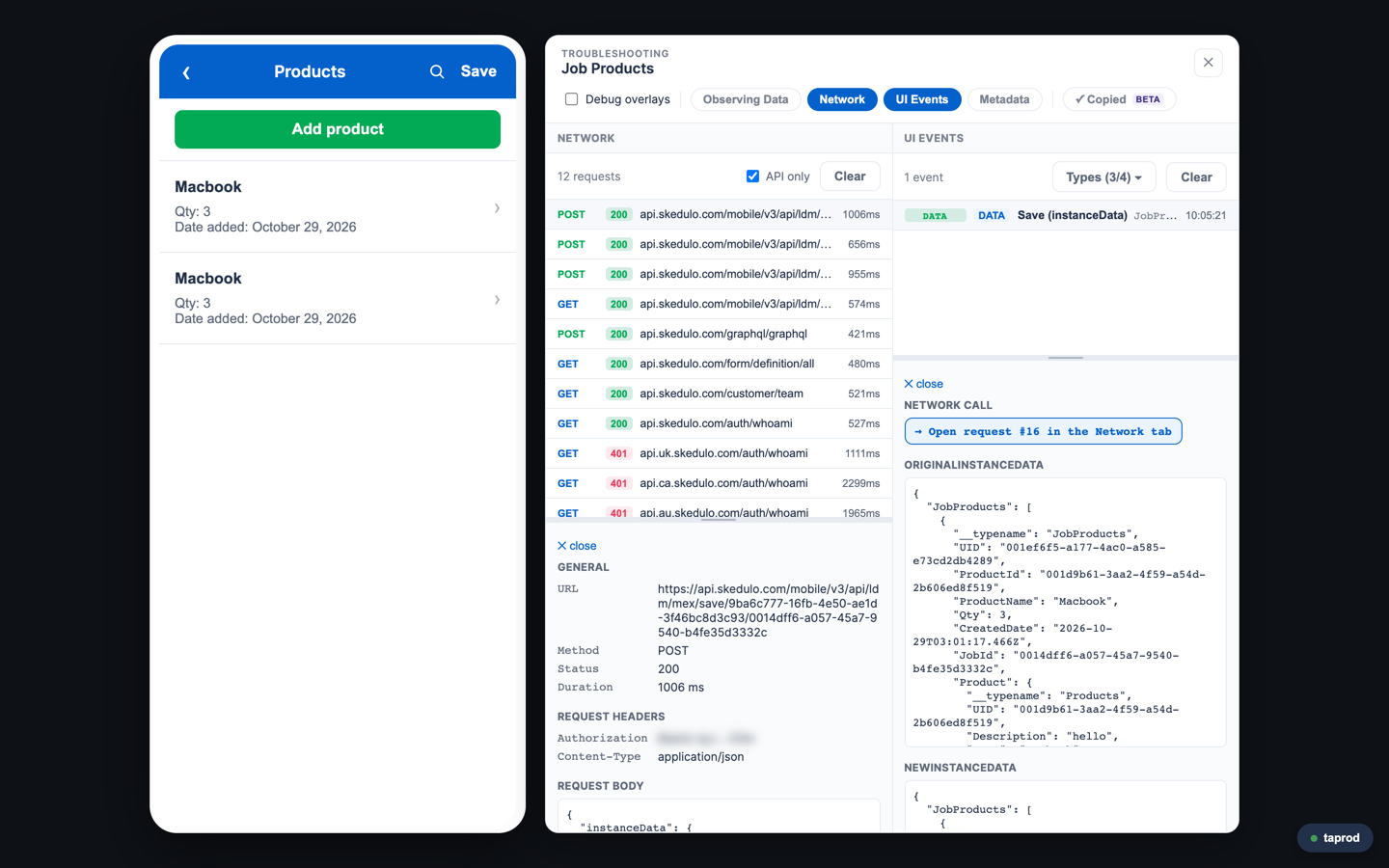Enable the Debug overlays checkbox

[572, 99]
